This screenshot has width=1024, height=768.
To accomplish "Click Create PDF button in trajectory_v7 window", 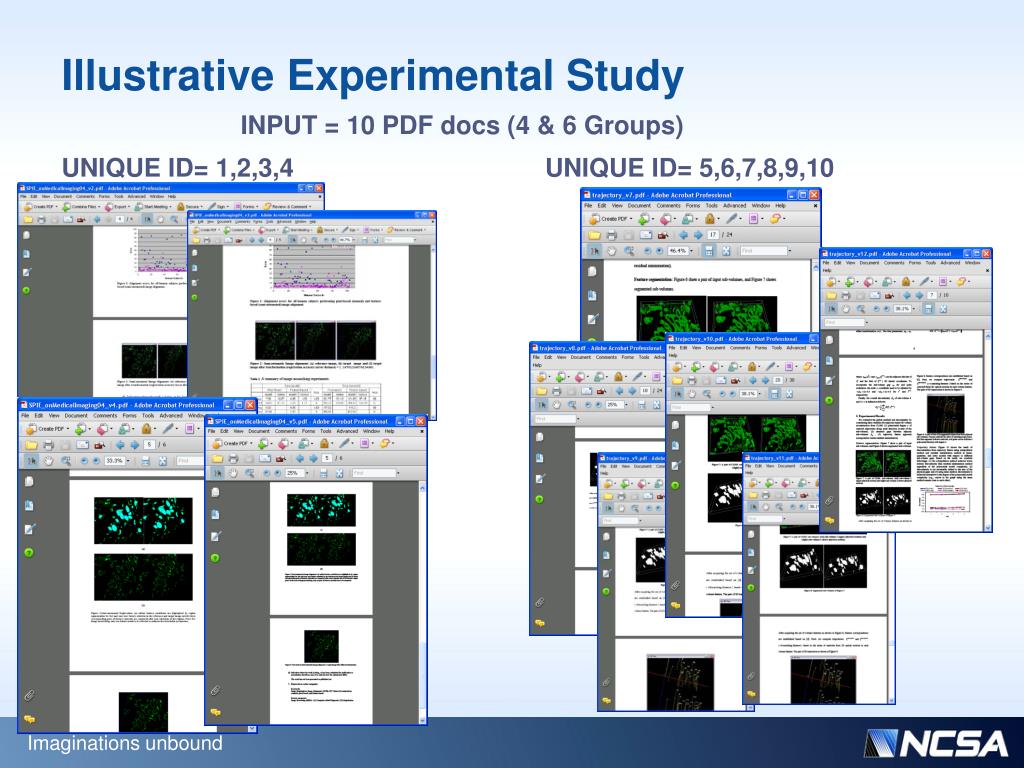I will 608,219.
